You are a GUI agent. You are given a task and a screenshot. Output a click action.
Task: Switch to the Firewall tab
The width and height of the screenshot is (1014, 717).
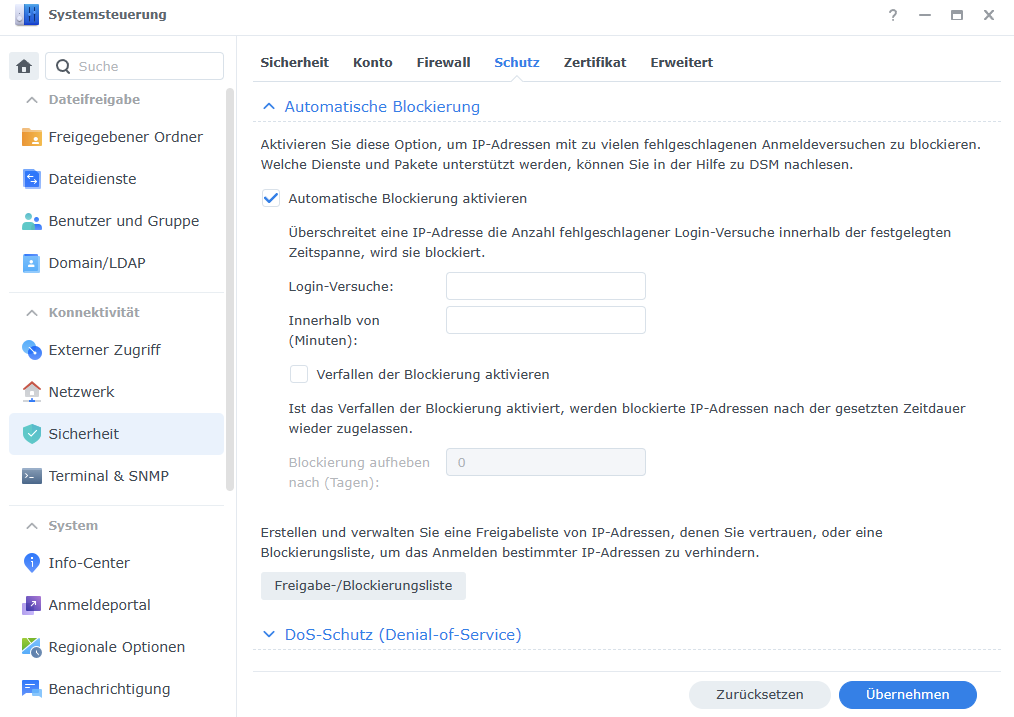pos(443,62)
